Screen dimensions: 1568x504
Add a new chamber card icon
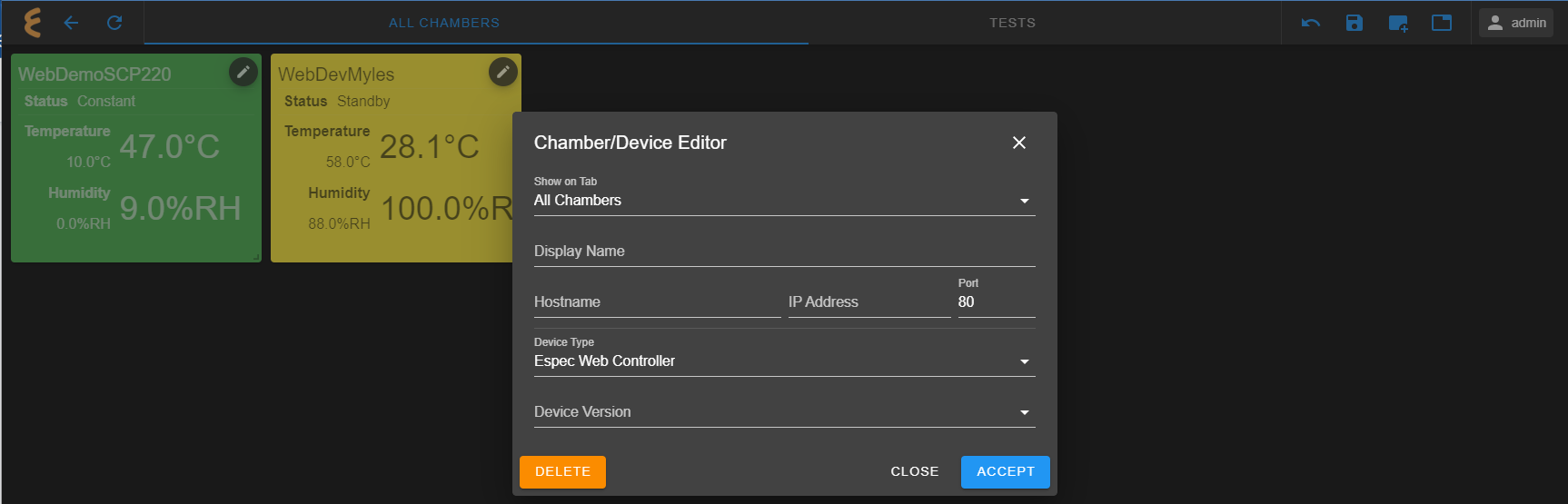tap(1398, 23)
